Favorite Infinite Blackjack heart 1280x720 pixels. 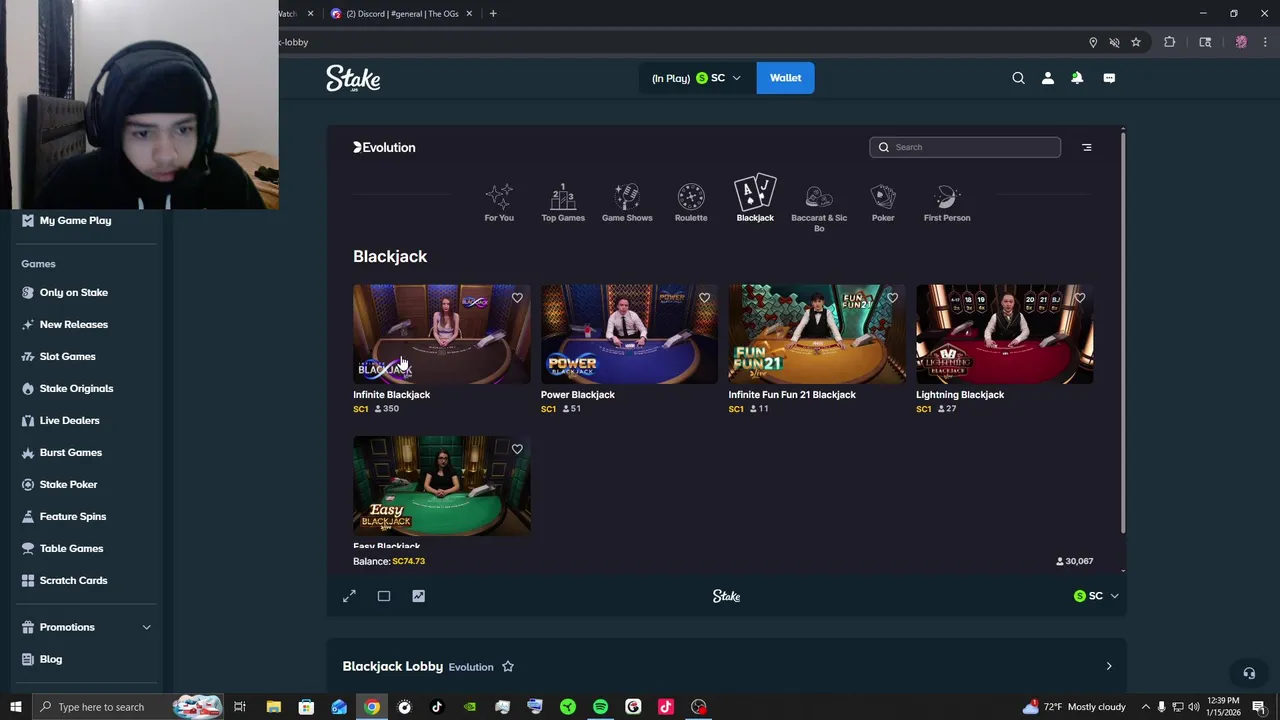517,298
